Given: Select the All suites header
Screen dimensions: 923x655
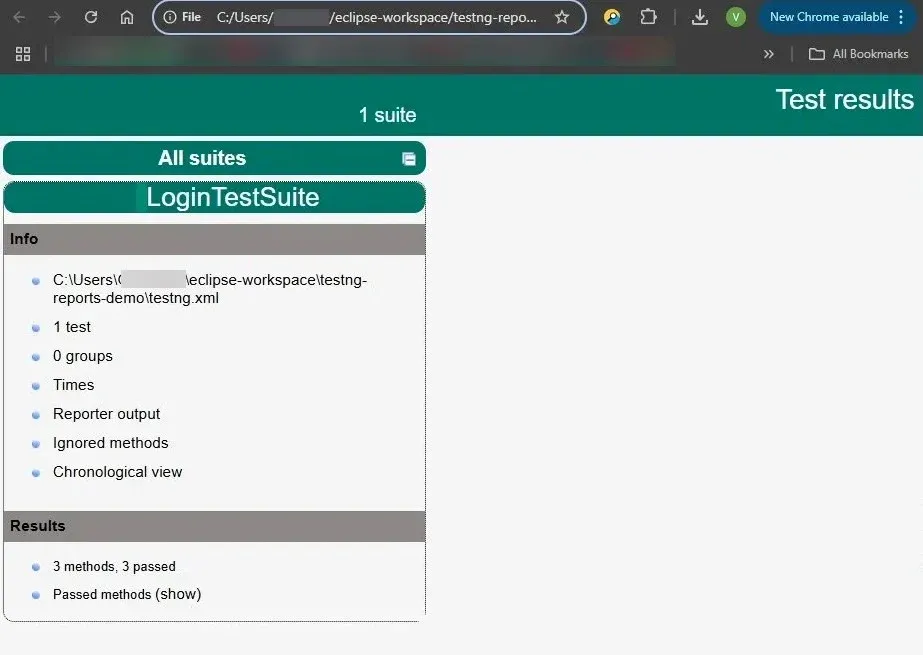Looking at the screenshot, I should pyautogui.click(x=214, y=158).
